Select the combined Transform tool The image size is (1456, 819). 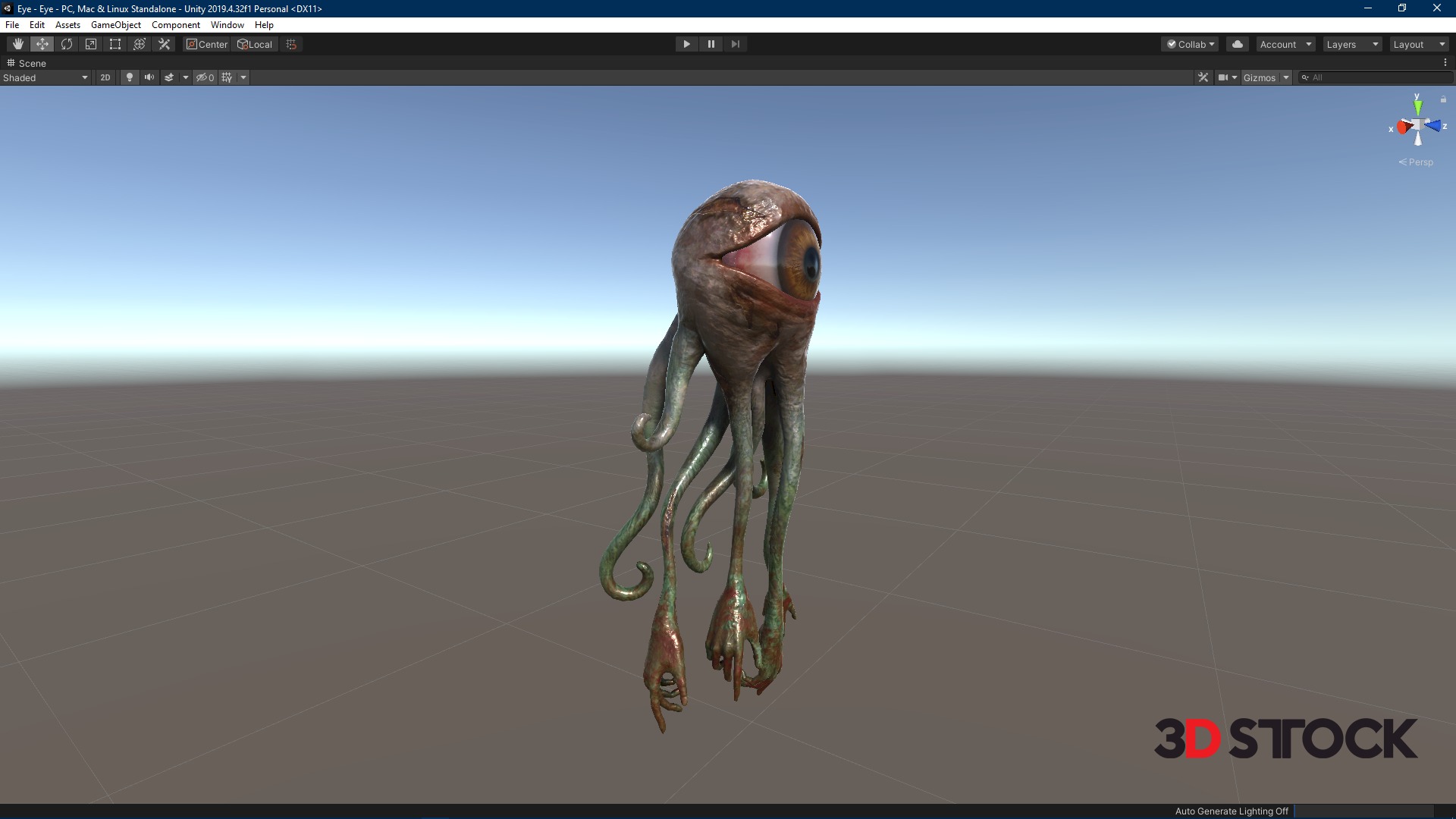[140, 44]
